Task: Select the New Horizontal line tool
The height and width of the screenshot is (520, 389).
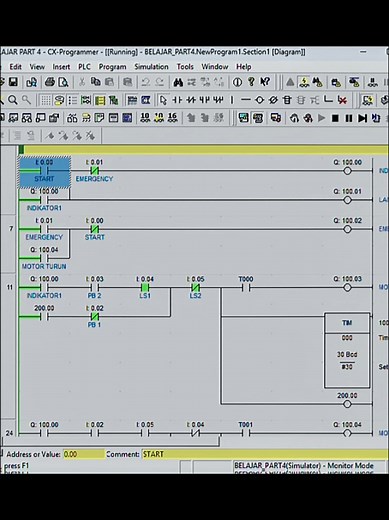Action: coord(246,100)
